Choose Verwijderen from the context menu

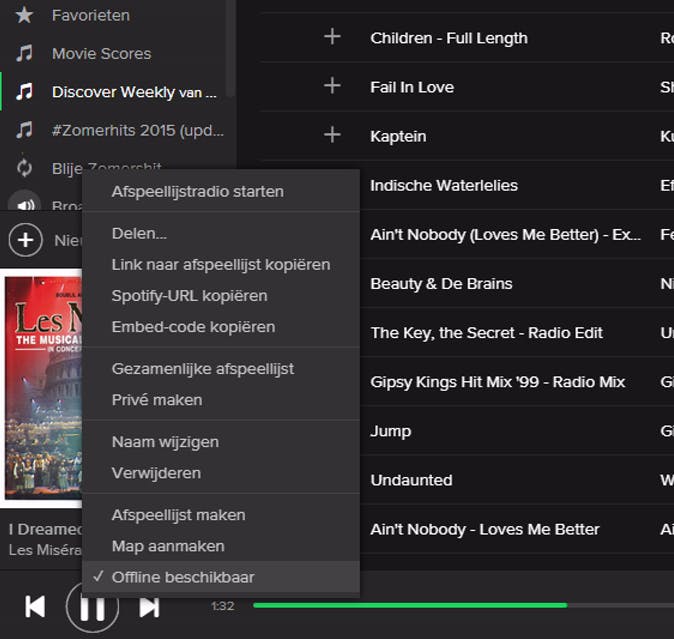pyautogui.click(x=221, y=473)
